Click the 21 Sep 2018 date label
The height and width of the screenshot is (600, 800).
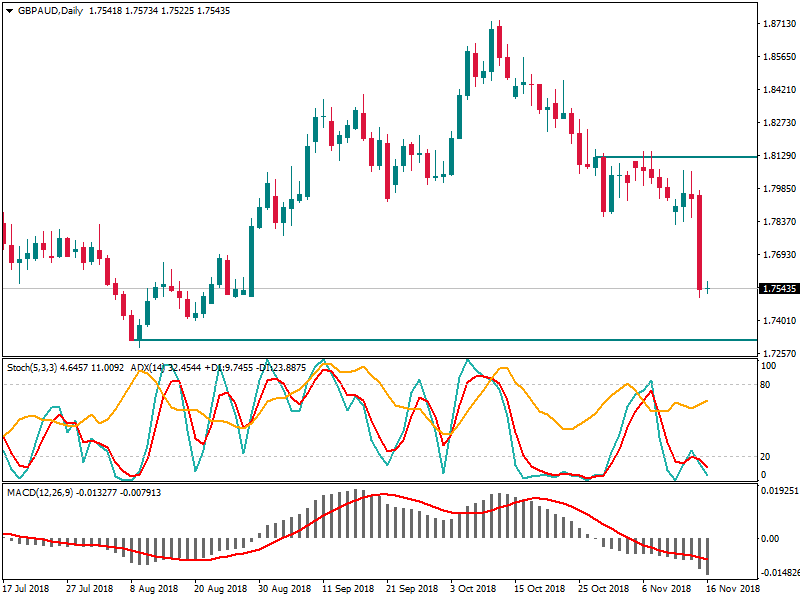412,589
